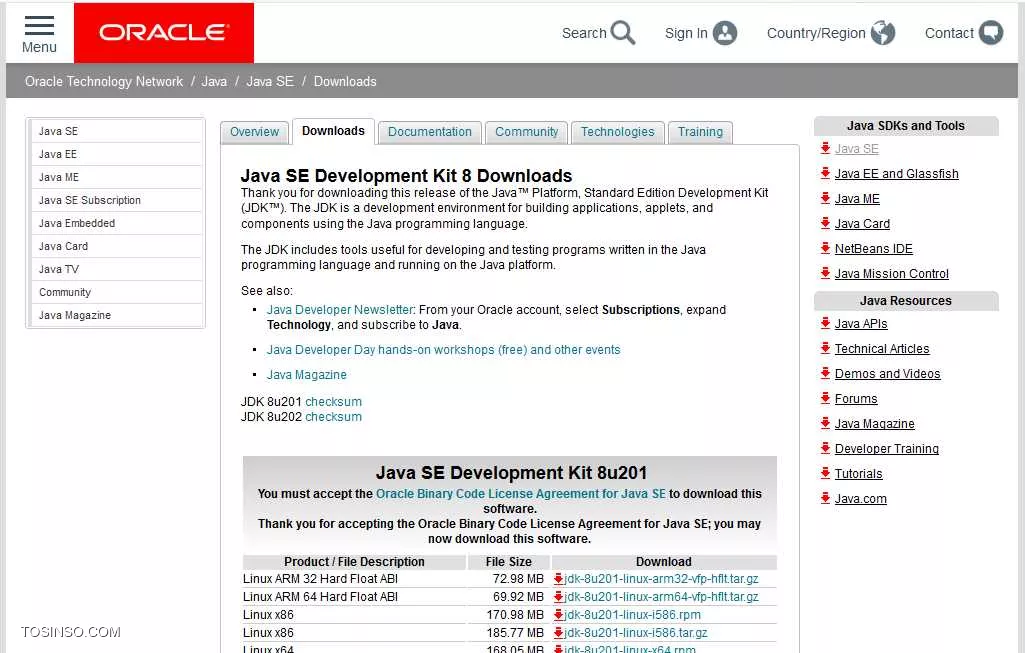The height and width of the screenshot is (653, 1025).
Task: Click the Java breadcrumb link
Action: coord(214,81)
